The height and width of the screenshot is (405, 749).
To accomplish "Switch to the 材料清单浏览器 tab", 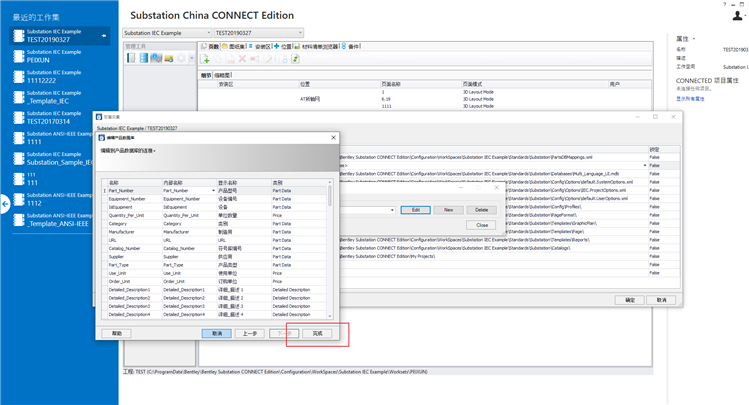I will 316,46.
